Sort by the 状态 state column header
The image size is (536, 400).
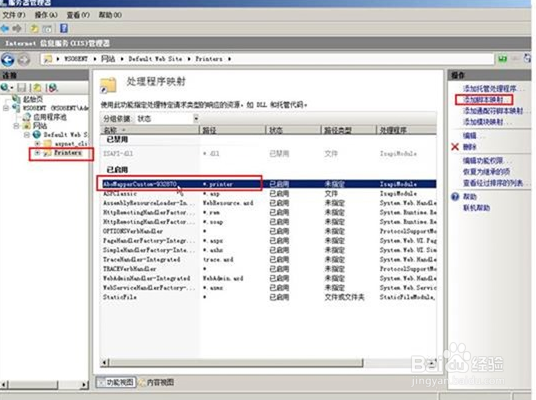pos(293,130)
